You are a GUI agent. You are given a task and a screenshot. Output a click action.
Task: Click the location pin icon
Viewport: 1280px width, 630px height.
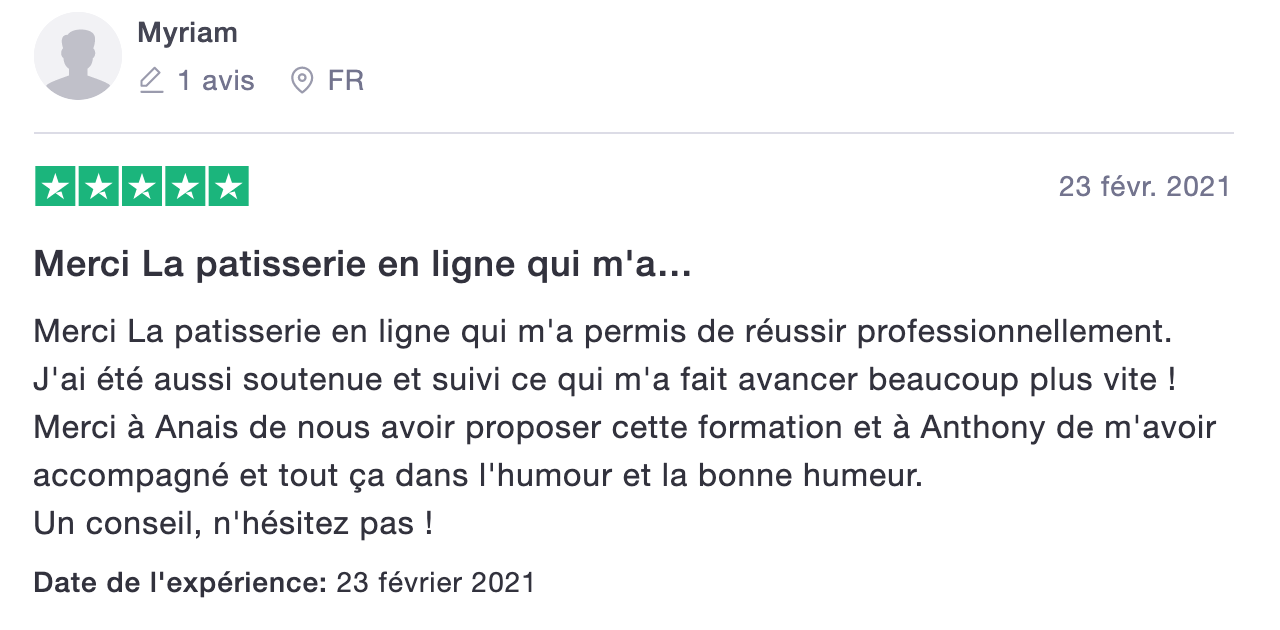pyautogui.click(x=301, y=80)
